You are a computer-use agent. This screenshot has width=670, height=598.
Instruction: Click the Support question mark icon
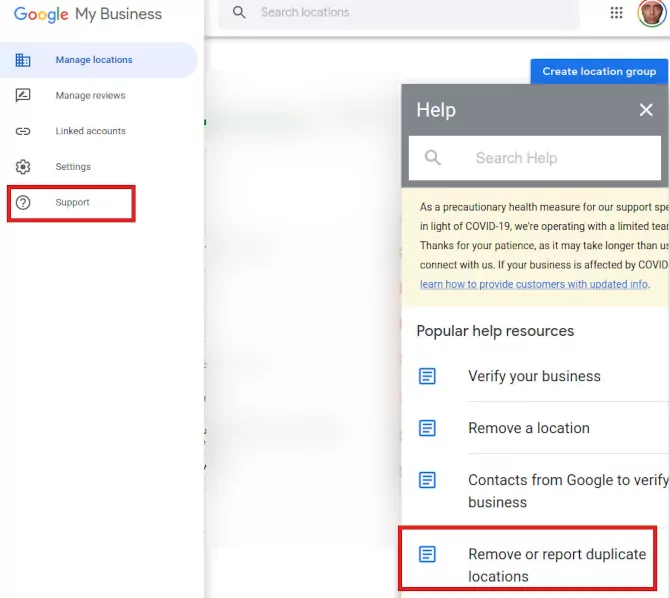(23, 202)
